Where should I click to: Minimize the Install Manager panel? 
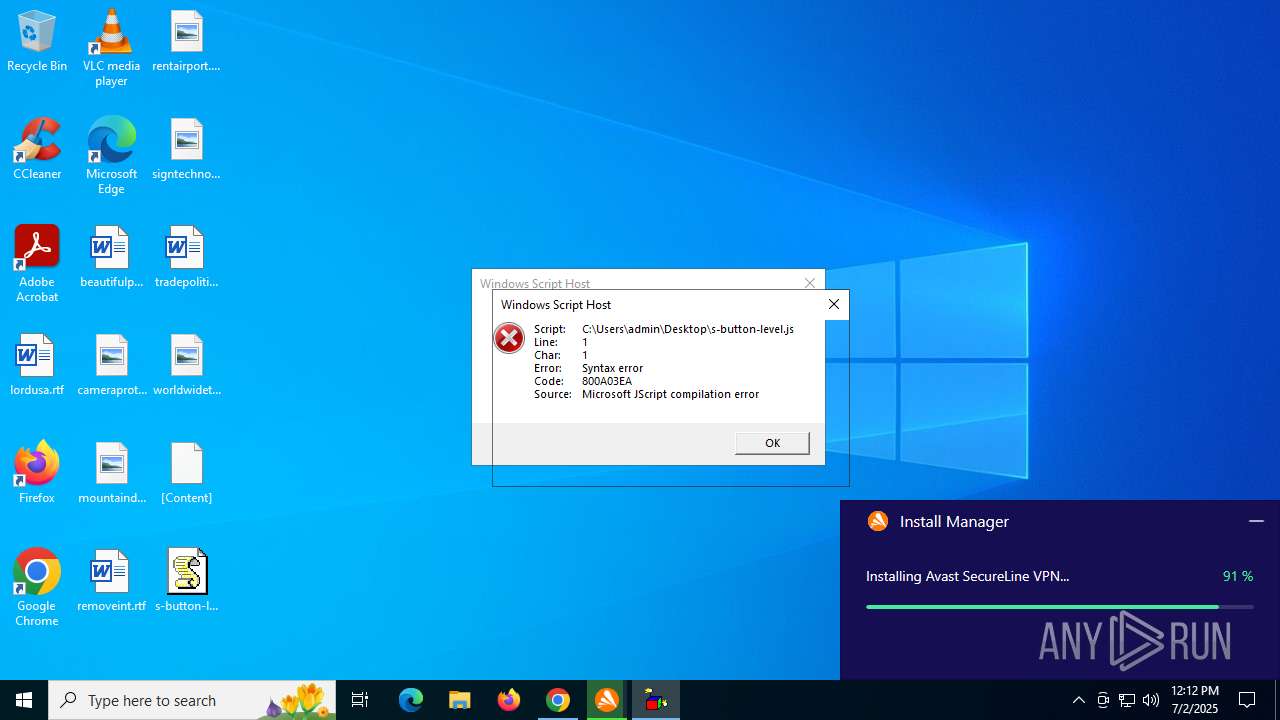pyautogui.click(x=1256, y=521)
